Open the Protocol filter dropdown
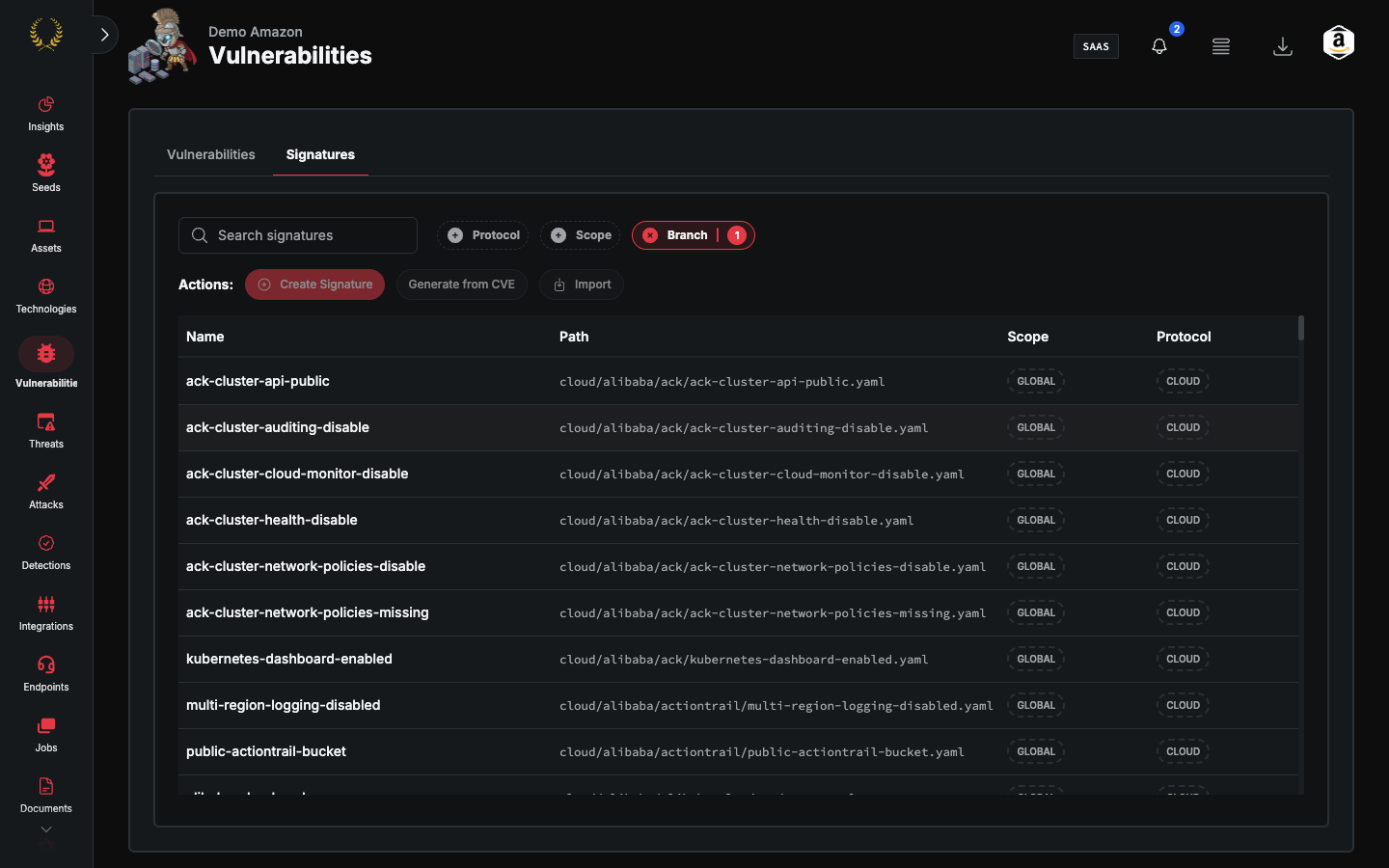Image resolution: width=1389 pixels, height=868 pixels. (x=483, y=235)
